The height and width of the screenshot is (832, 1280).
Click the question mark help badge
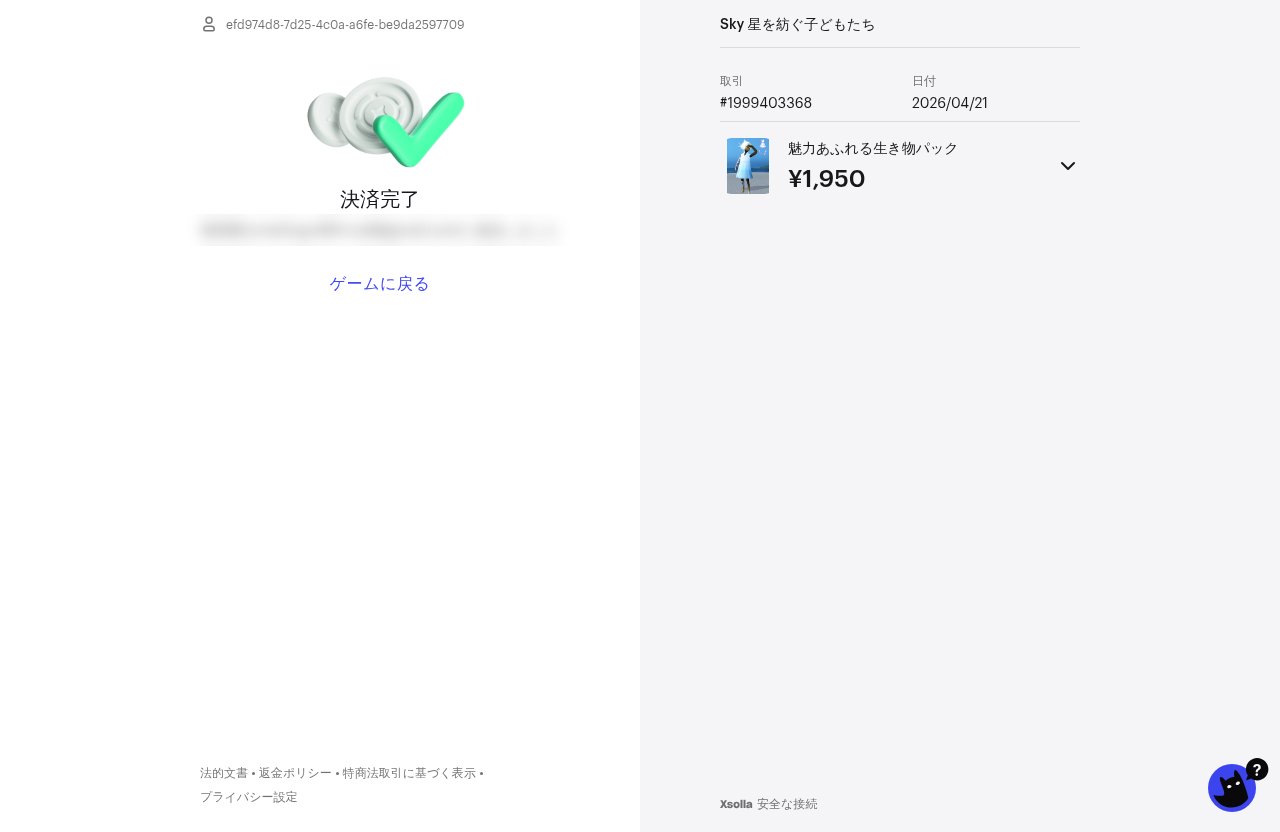(1257, 769)
